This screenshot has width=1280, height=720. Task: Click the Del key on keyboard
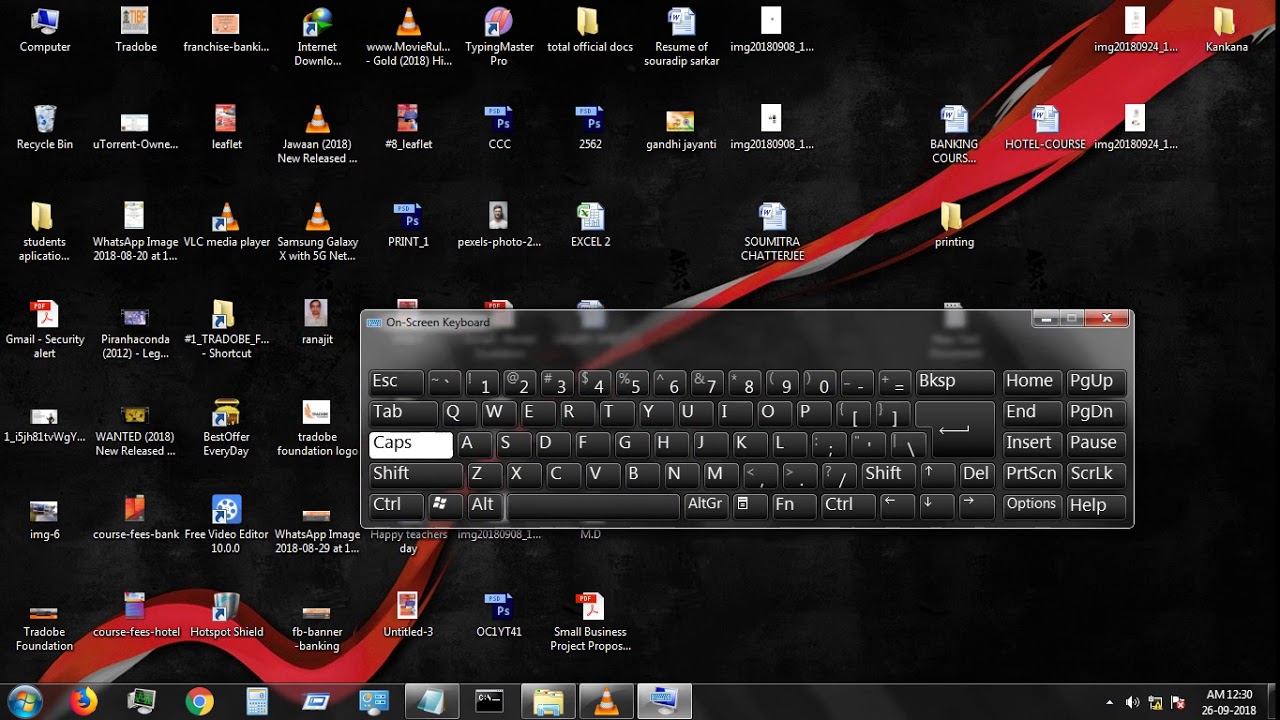point(977,475)
